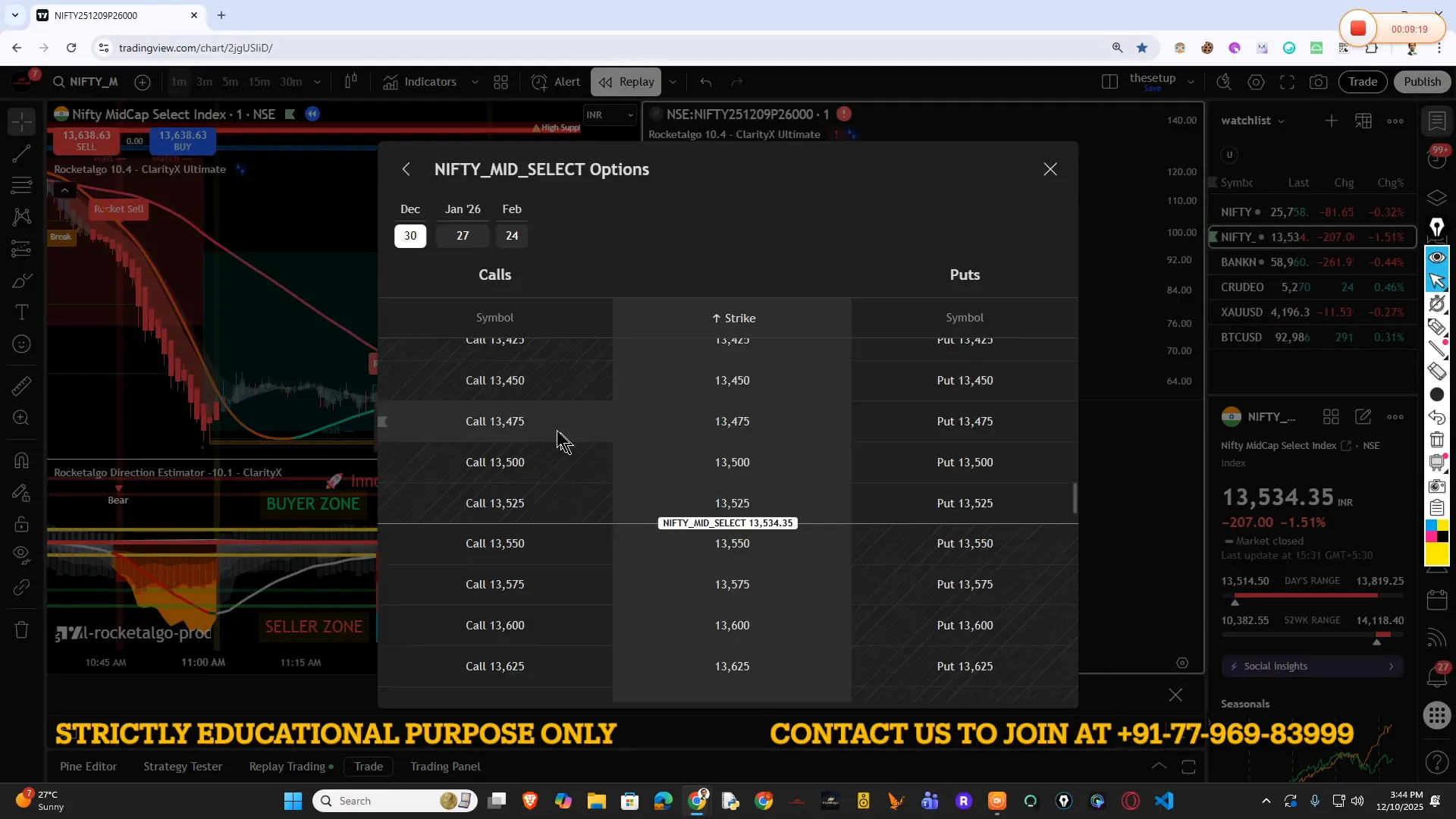Viewport: 1456px width, 819px height.
Task: Take a chart snapshot with the camera icon
Action: [1319, 82]
